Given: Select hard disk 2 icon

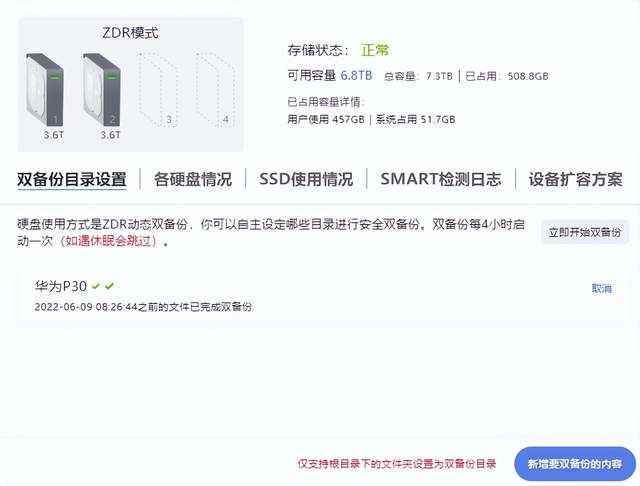Looking at the screenshot, I should [x=102, y=90].
